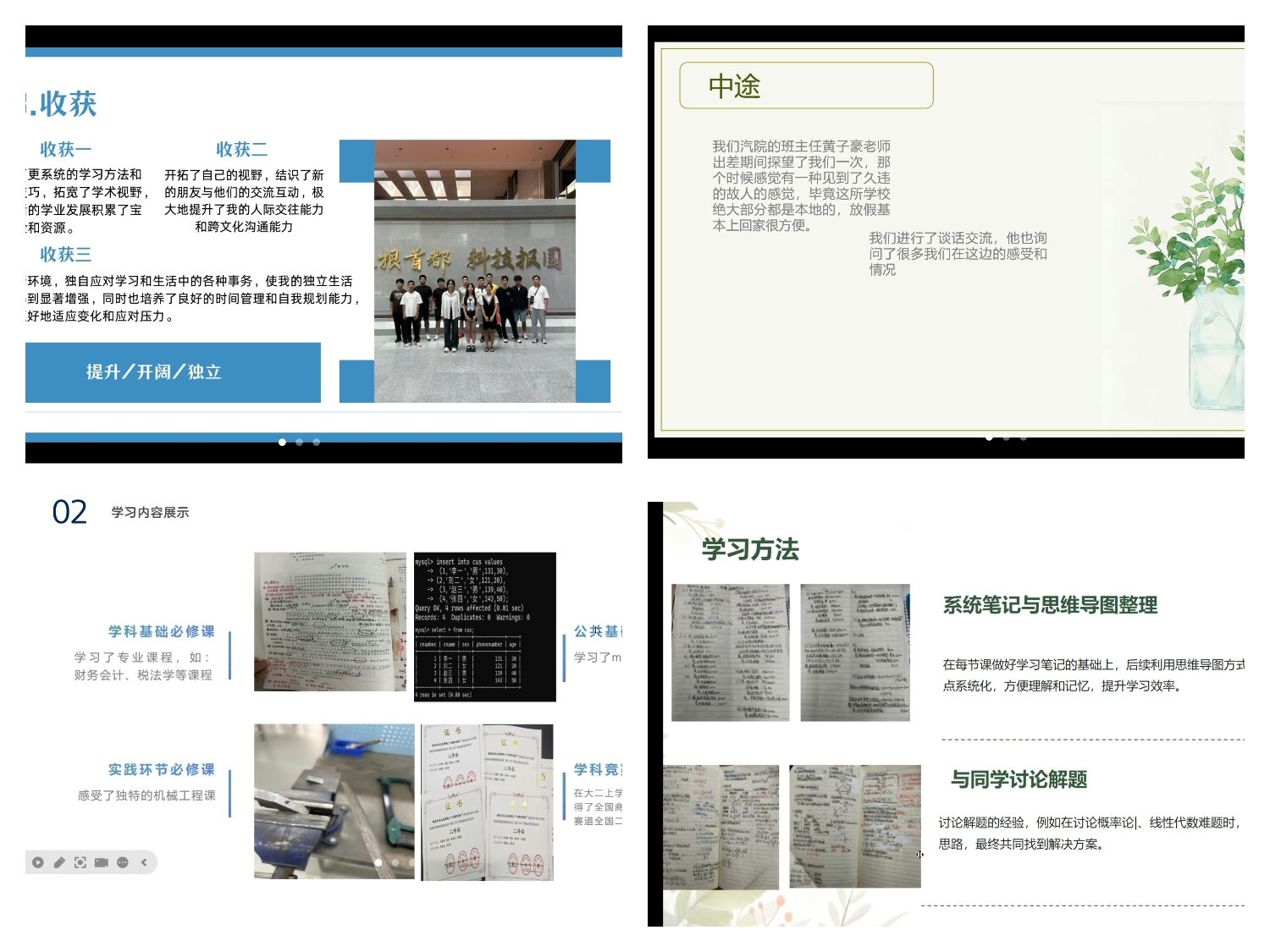Click the 系统笔记与思维导图整理 heading

point(1050,605)
